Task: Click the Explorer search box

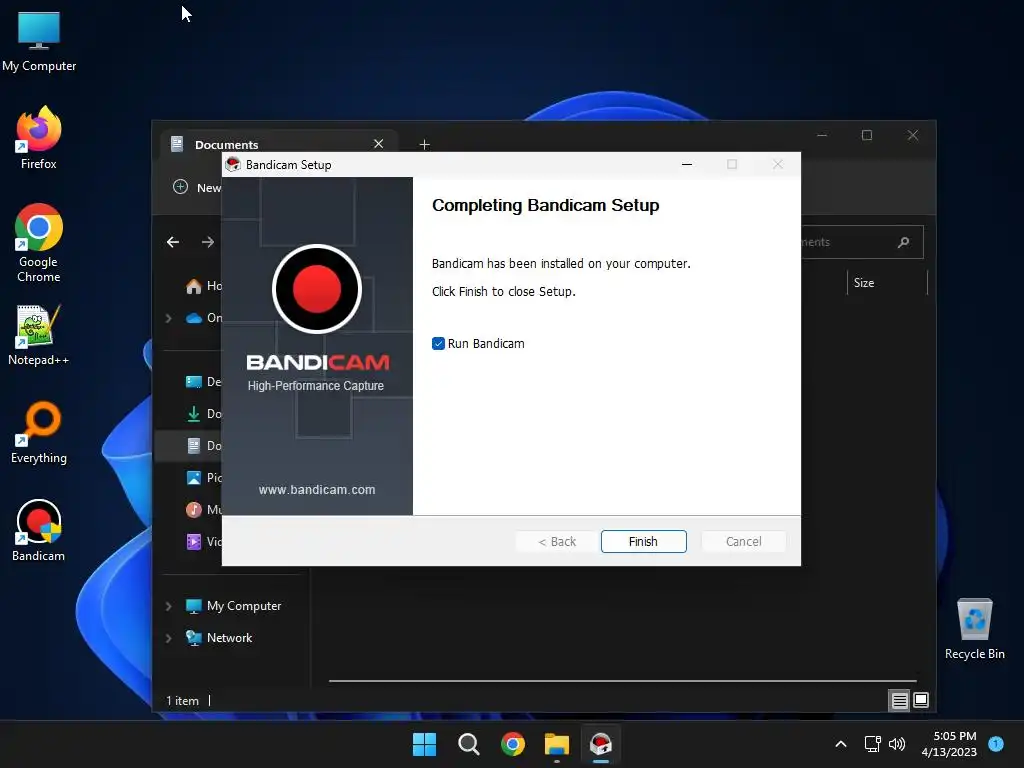Action: (x=862, y=242)
